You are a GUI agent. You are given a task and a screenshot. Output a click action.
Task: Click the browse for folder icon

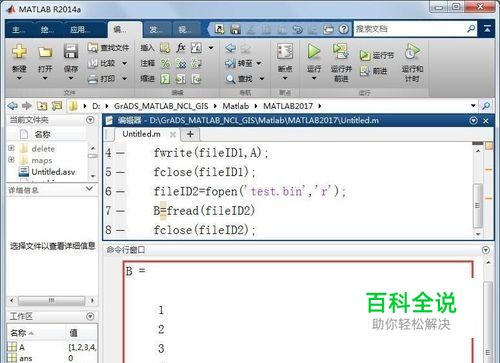[57, 106]
